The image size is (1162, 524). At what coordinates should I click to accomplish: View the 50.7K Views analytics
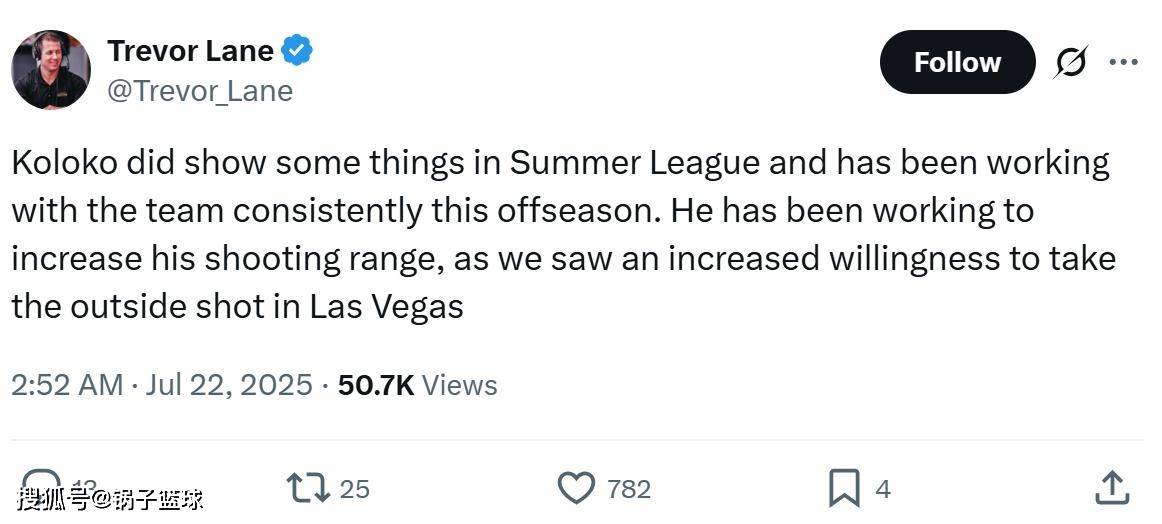click(418, 385)
